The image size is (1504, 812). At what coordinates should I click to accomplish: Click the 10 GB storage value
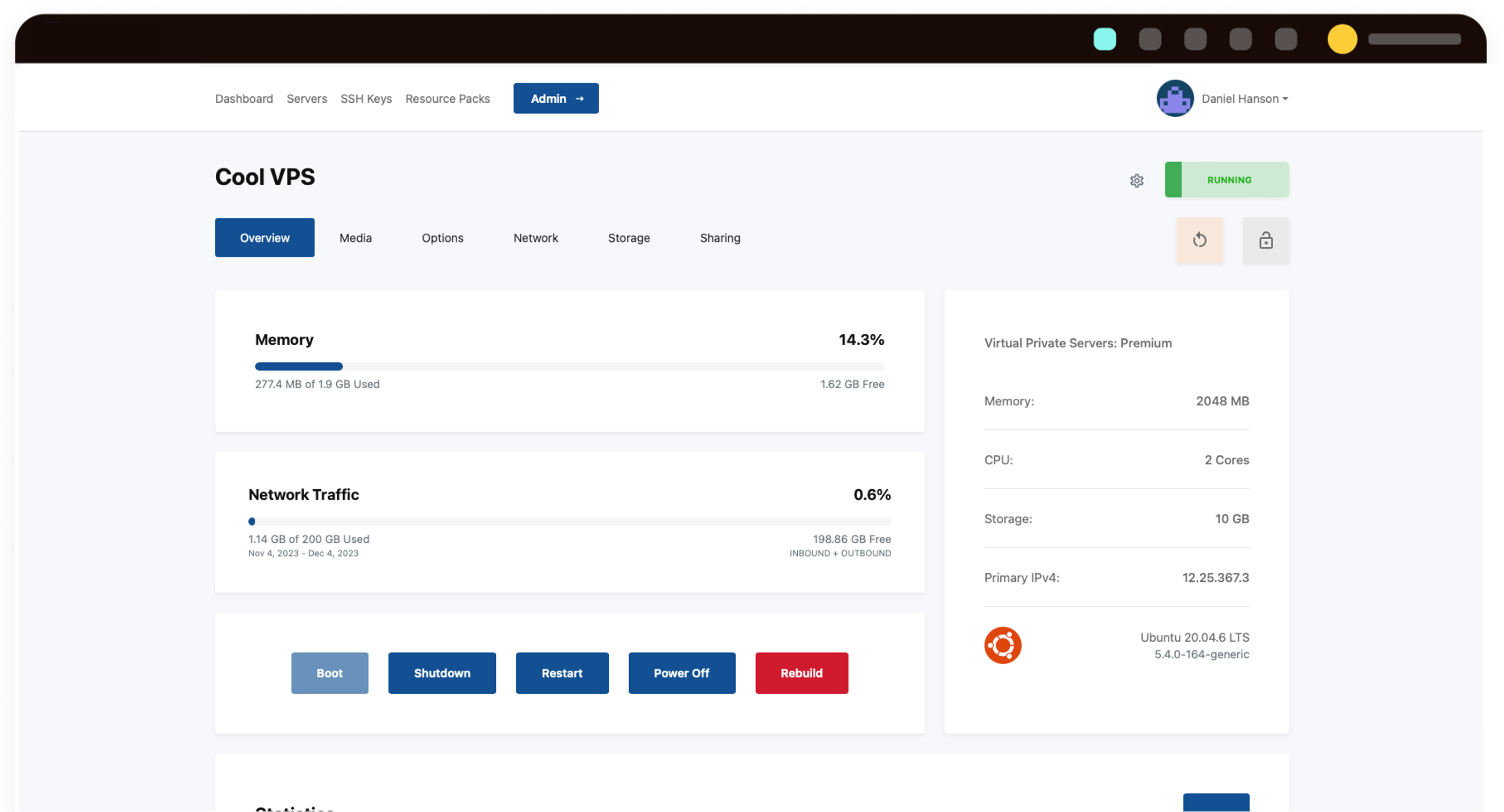click(x=1232, y=519)
